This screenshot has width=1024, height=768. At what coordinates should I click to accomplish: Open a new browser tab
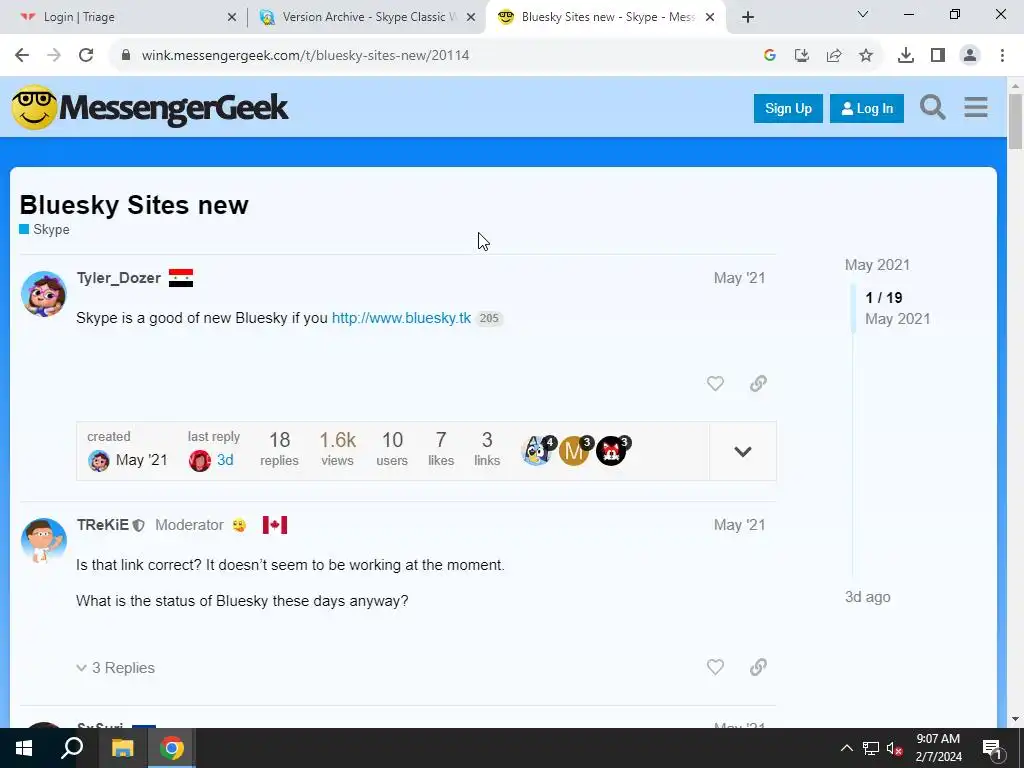click(748, 17)
